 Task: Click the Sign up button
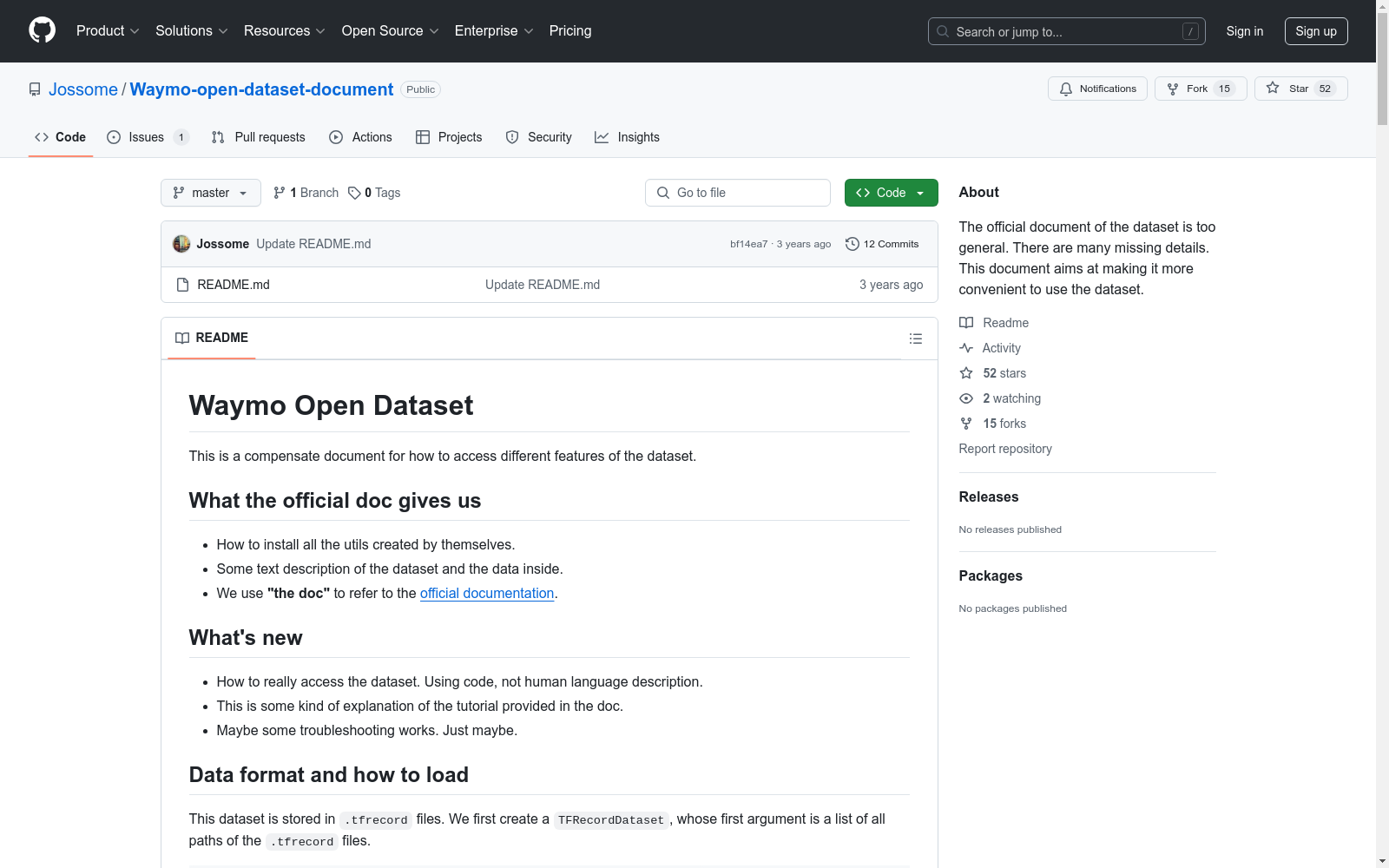tap(1316, 31)
